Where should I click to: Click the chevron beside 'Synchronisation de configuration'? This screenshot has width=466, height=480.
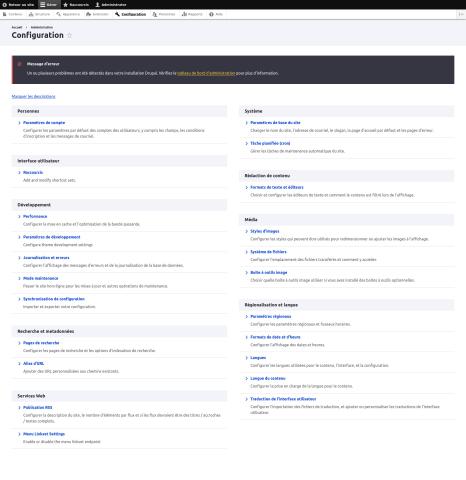(x=19, y=299)
